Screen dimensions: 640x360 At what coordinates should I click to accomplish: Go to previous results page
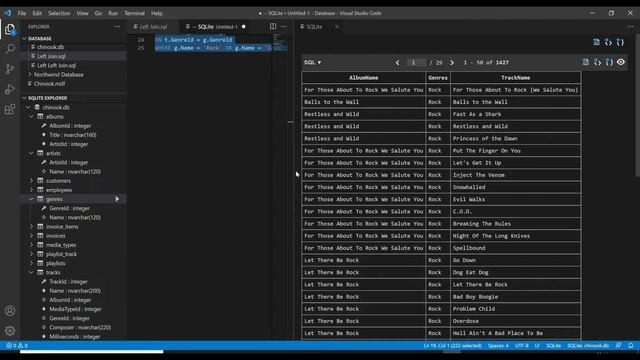(398, 62)
